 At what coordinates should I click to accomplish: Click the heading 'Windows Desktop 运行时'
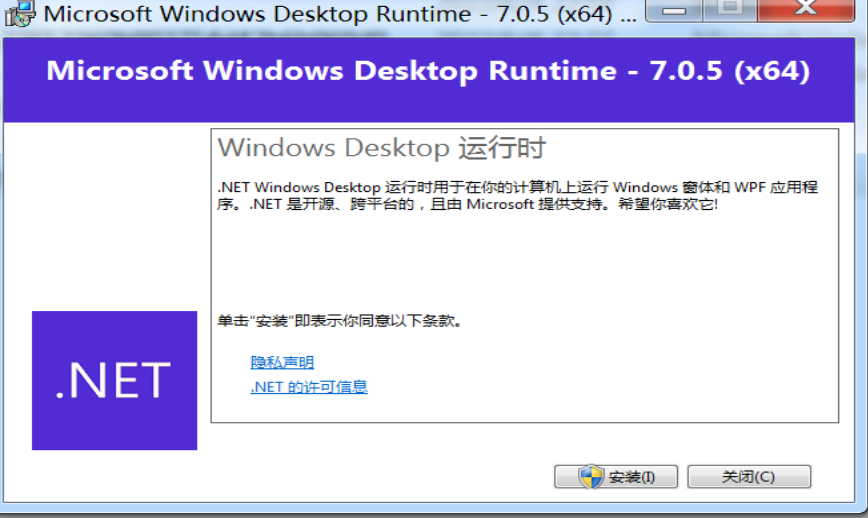(x=382, y=148)
